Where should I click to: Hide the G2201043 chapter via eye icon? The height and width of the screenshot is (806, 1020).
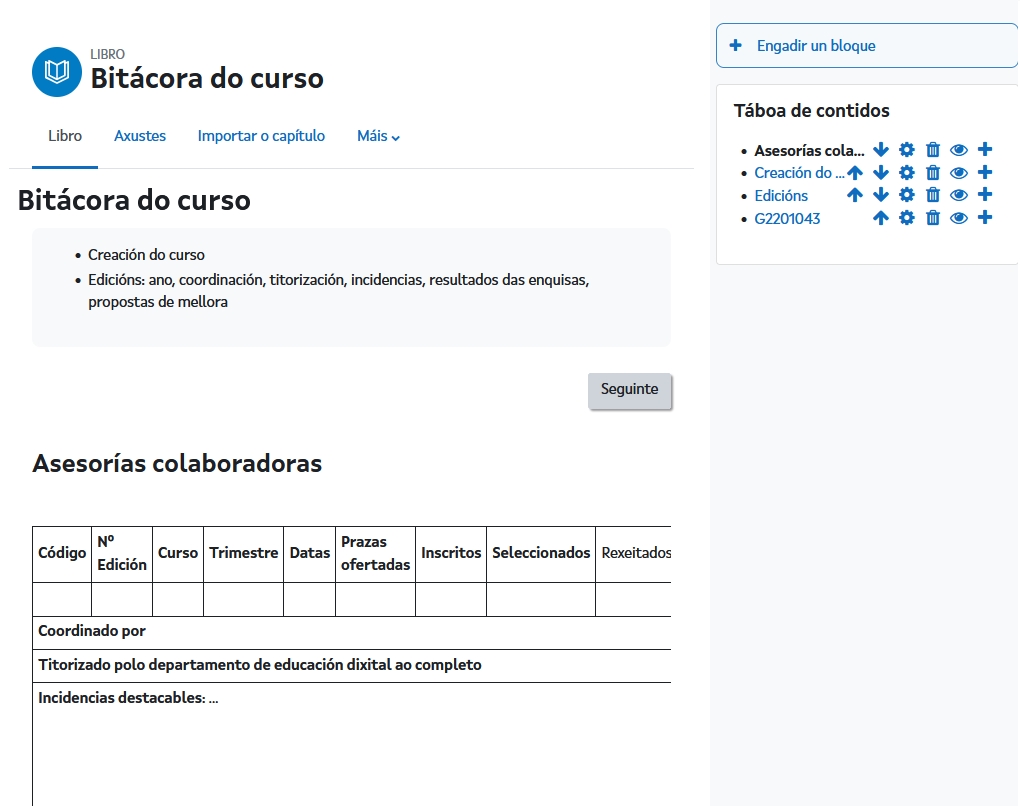pyautogui.click(x=959, y=218)
